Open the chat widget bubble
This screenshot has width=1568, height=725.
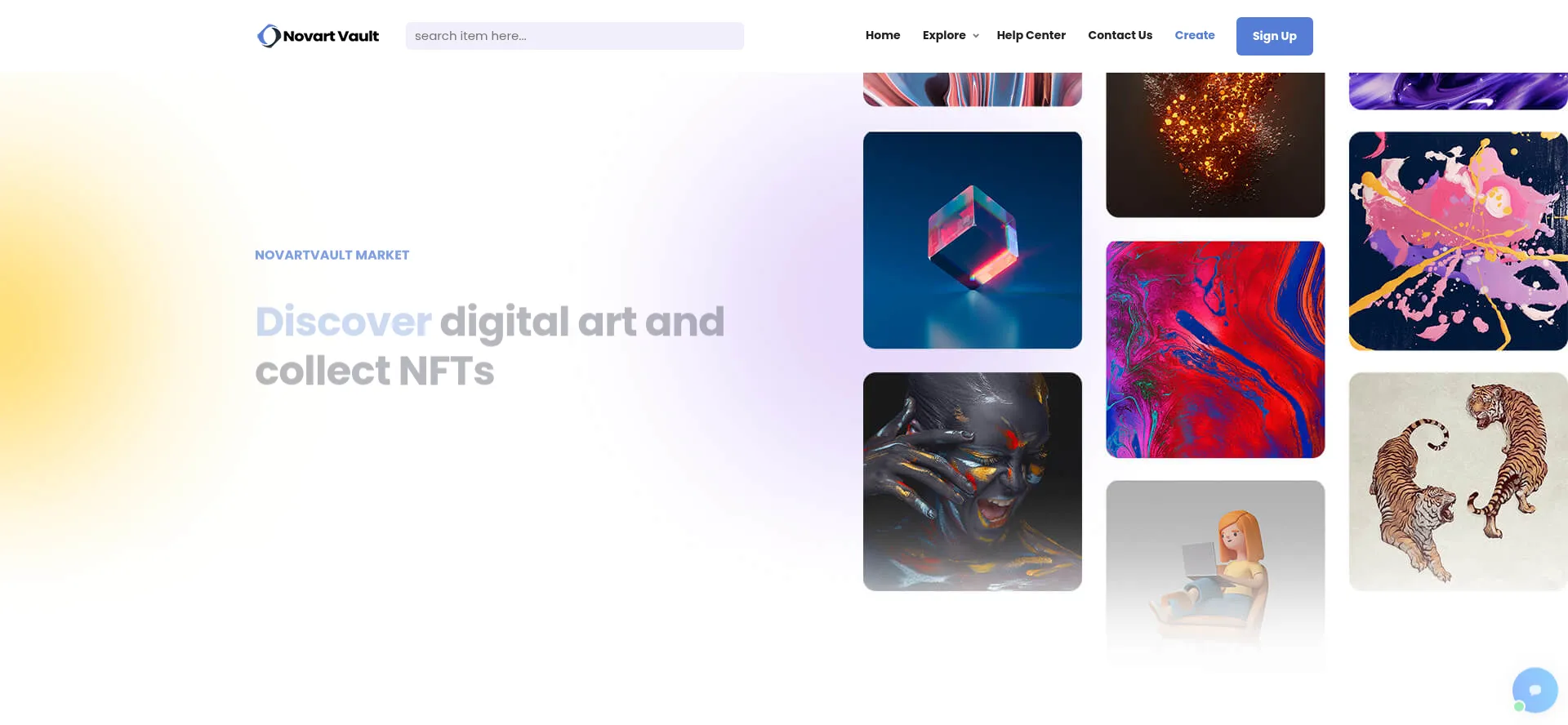(1535, 690)
